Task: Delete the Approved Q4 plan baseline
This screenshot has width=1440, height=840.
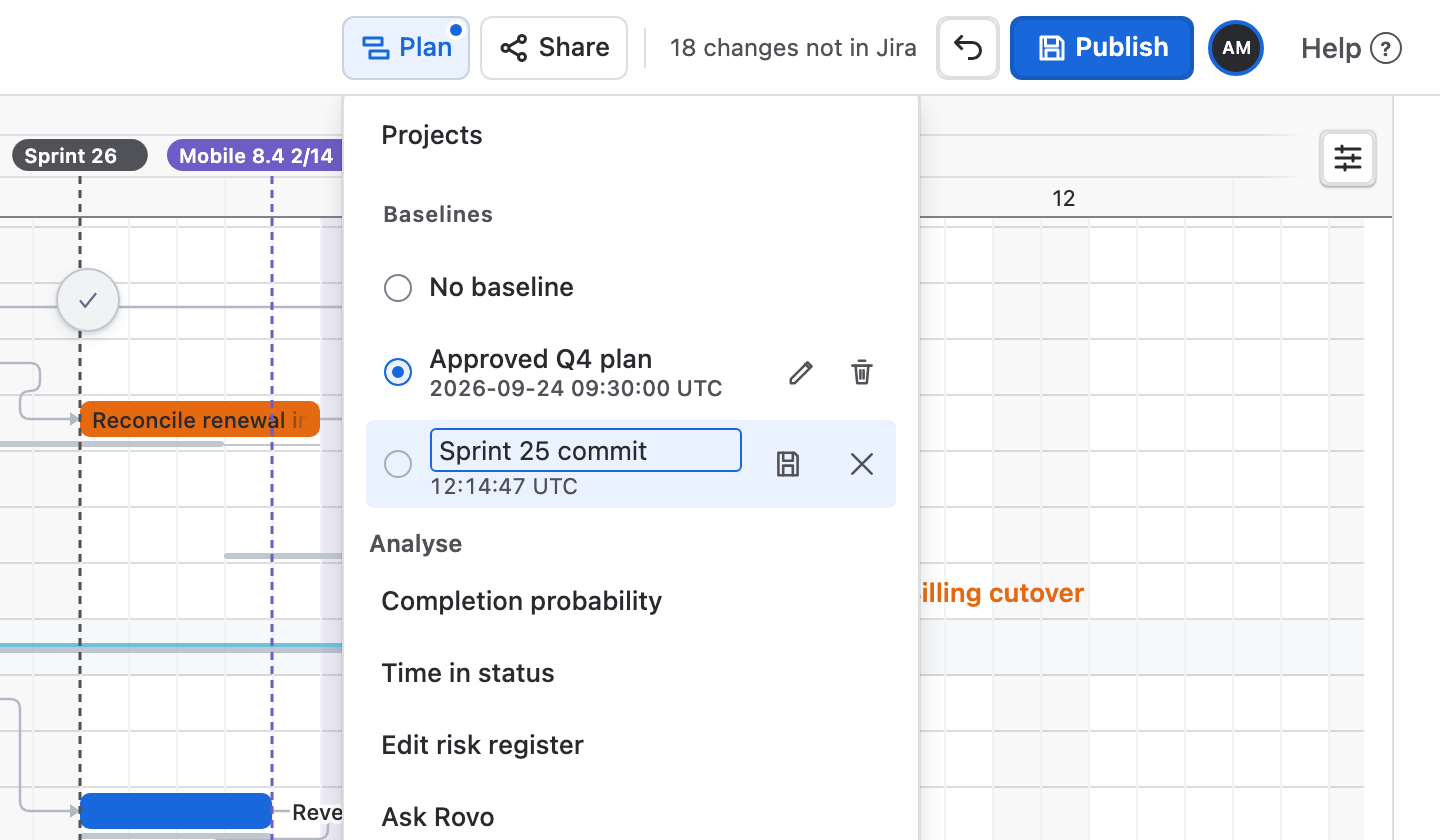Action: click(x=862, y=373)
